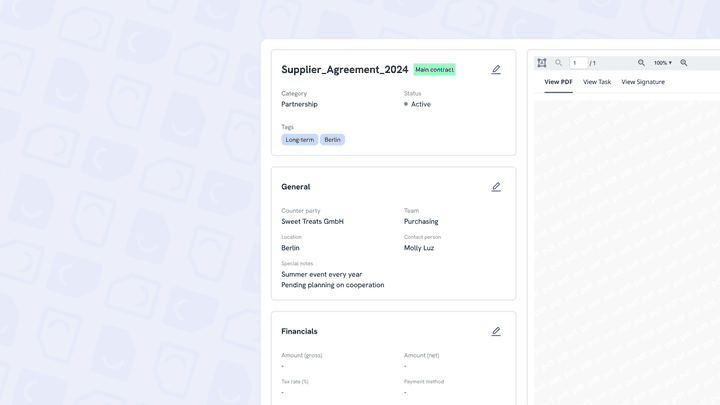Click the Berlin tag chip

click(333, 140)
